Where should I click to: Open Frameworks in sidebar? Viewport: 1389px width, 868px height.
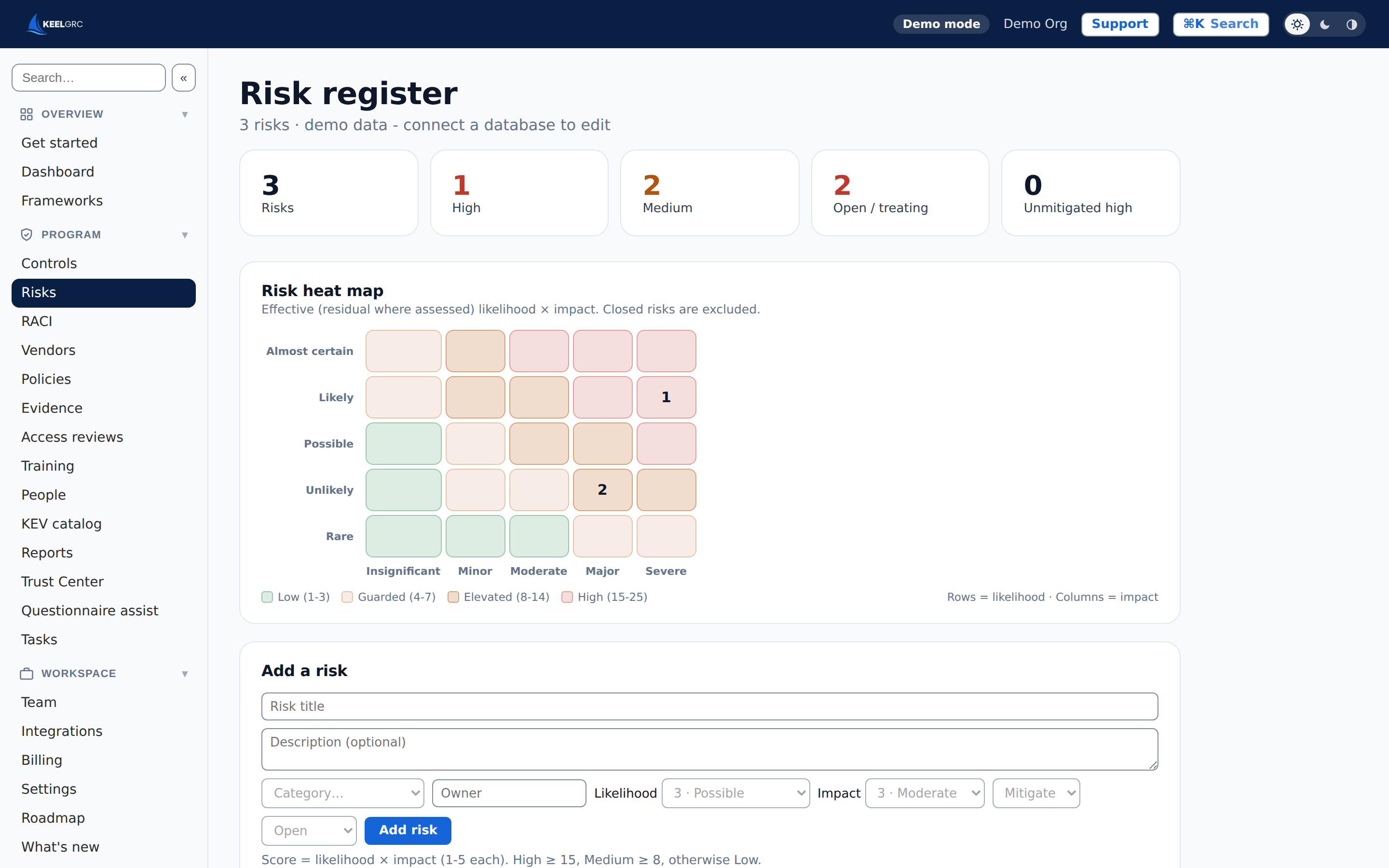pos(103,201)
